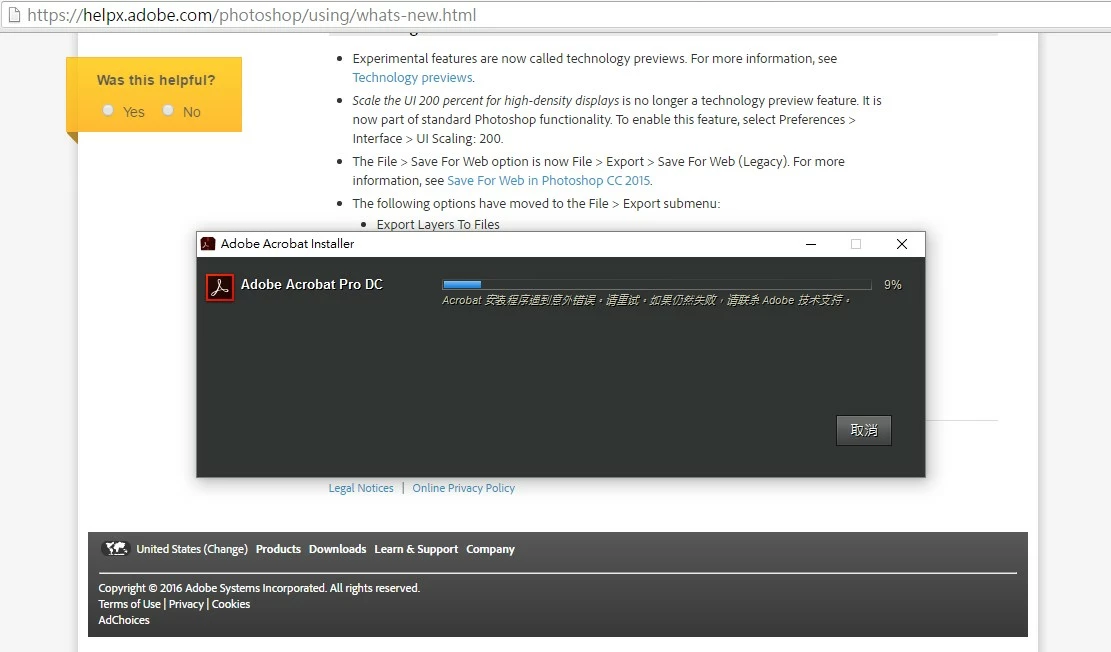Image resolution: width=1111 pixels, height=652 pixels.
Task: Open the Save For Web in Photoshop CC 2015 link
Action: point(549,181)
